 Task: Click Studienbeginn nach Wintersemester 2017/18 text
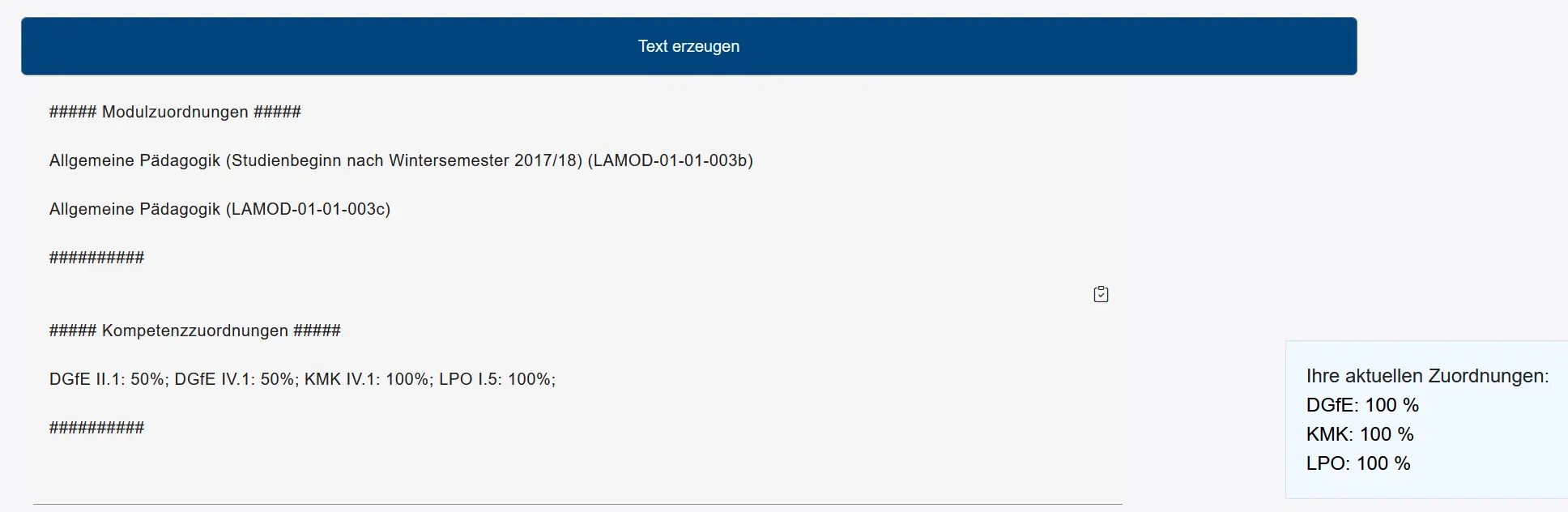click(x=404, y=160)
